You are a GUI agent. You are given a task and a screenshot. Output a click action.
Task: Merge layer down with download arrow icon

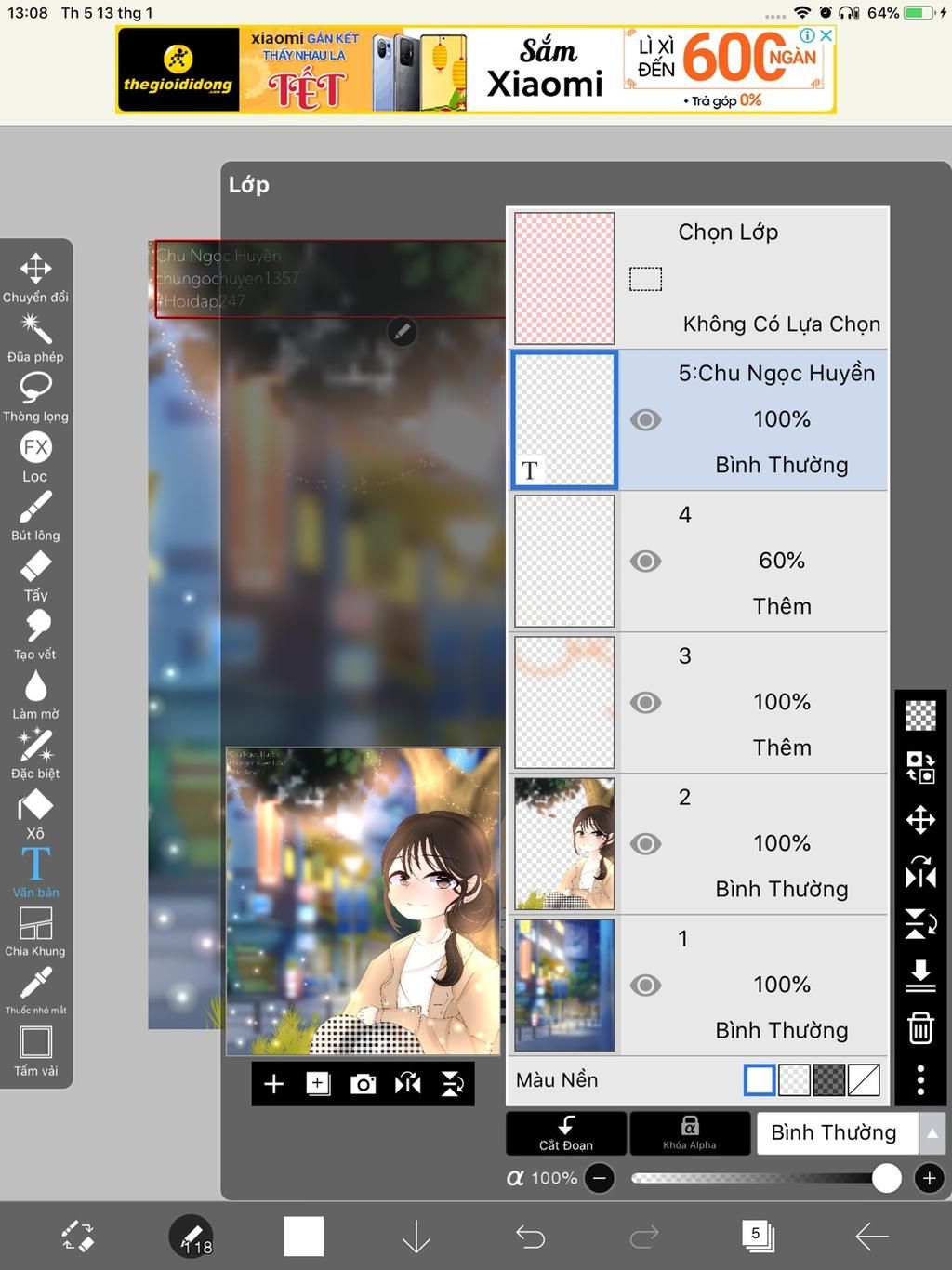pyautogui.click(x=920, y=976)
